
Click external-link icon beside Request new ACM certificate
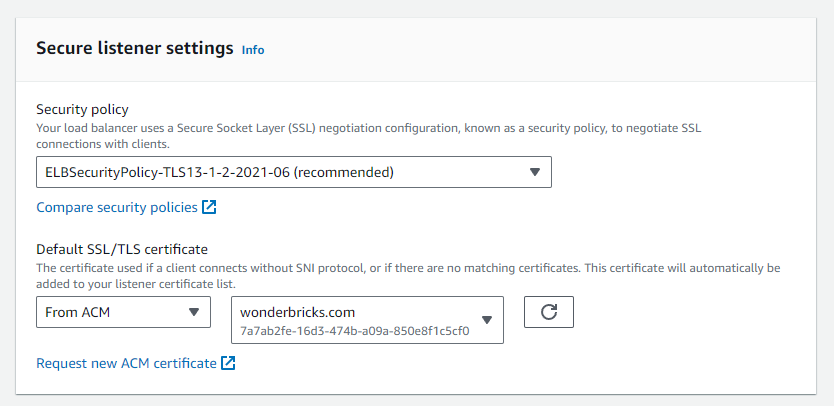(228, 363)
